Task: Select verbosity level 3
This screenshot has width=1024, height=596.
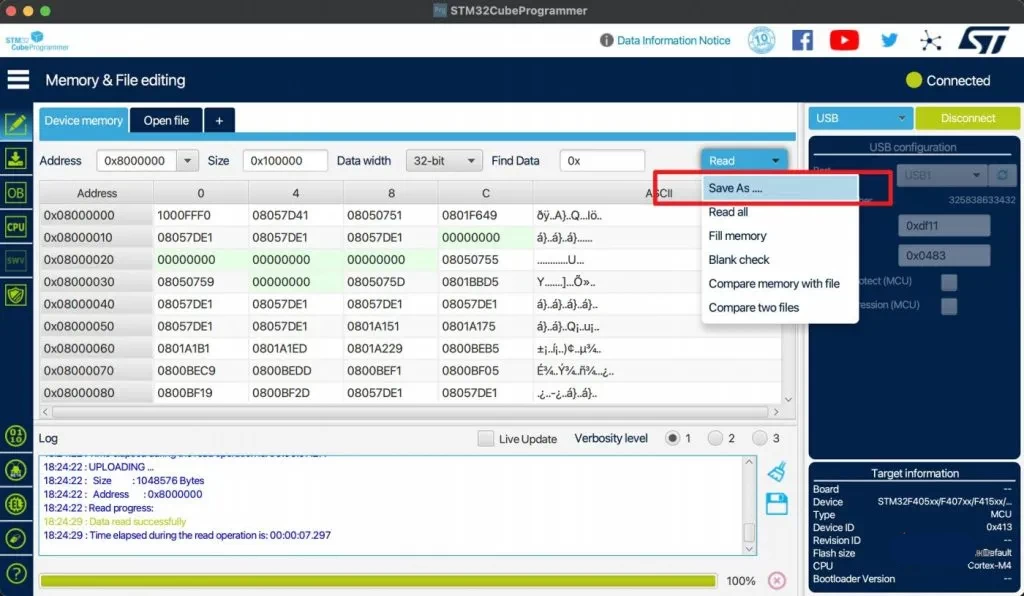Action: pyautogui.click(x=759, y=438)
